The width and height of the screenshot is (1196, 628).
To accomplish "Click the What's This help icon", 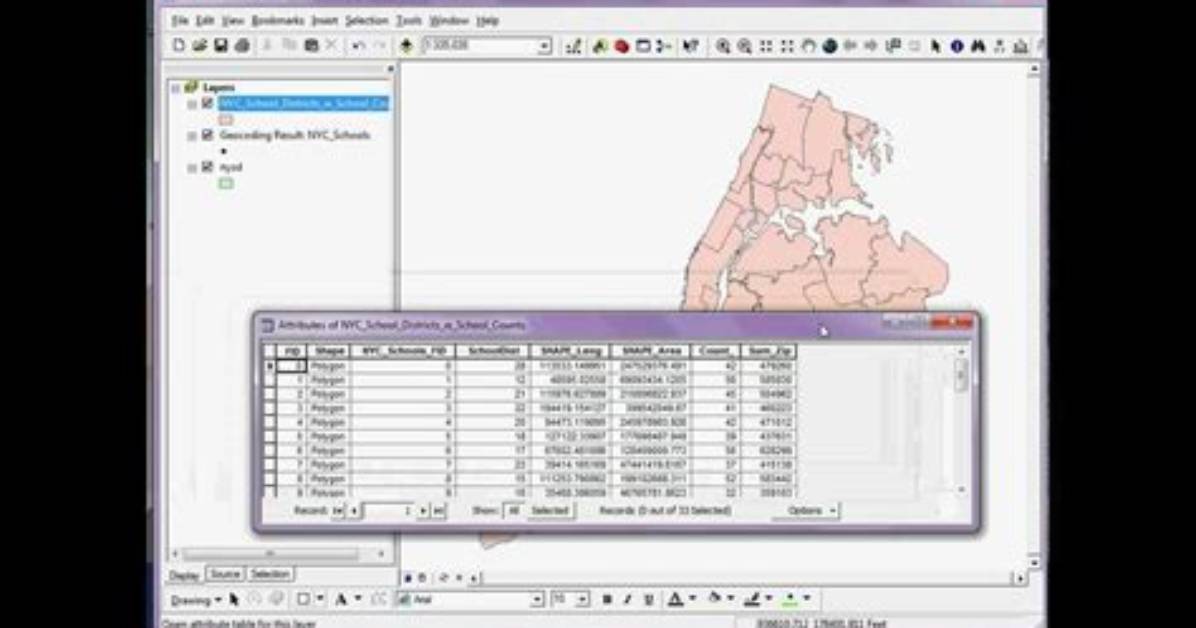I will pos(690,47).
